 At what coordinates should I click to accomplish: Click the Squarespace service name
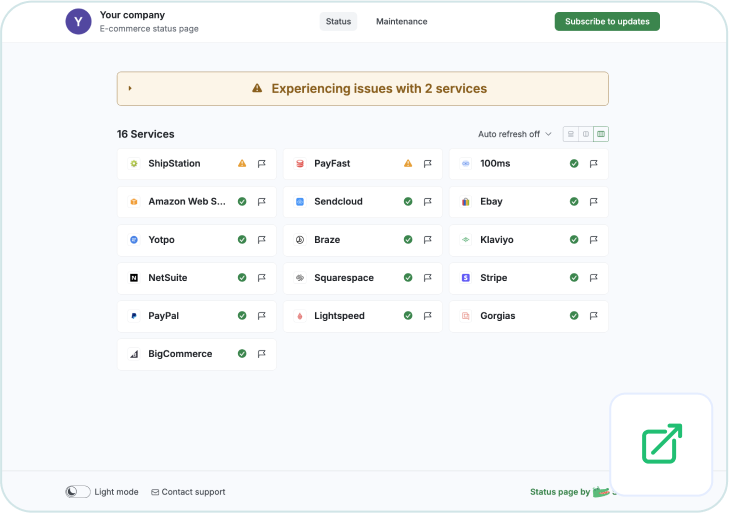tap(344, 278)
